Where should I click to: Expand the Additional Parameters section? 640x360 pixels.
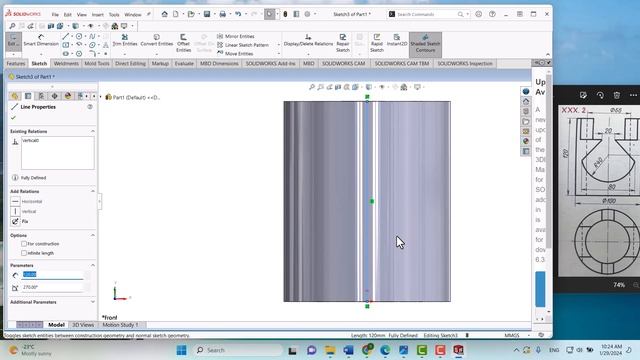(93, 302)
